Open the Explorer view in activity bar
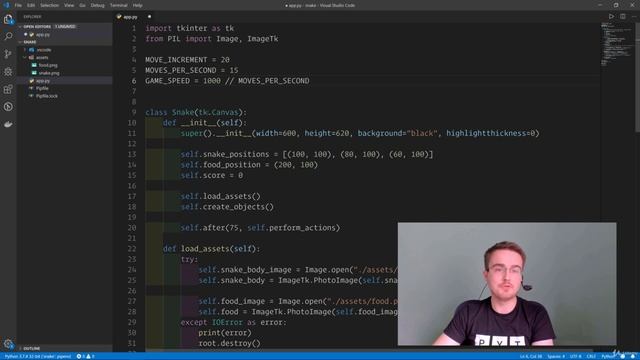The image size is (640, 360). [x=8, y=19]
